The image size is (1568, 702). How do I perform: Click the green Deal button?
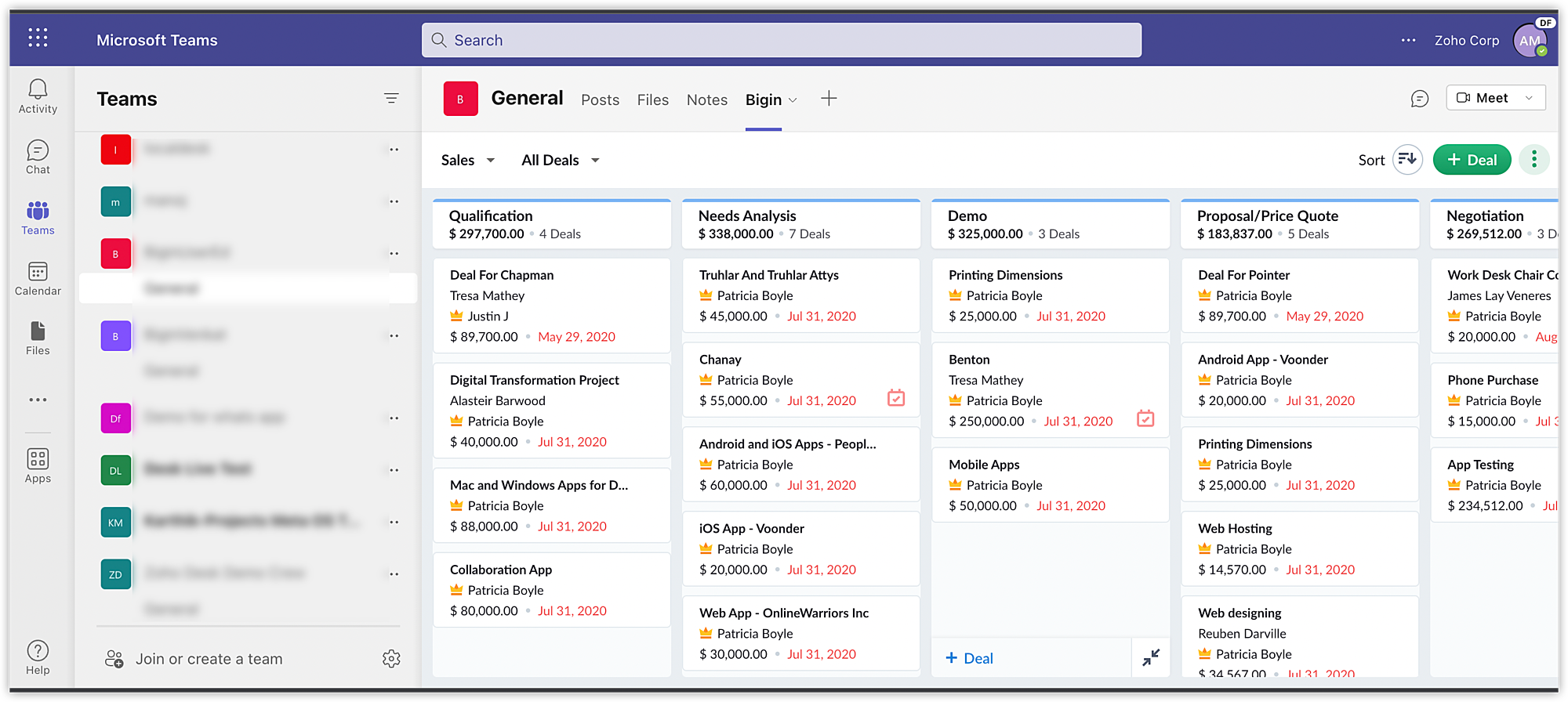(x=1472, y=160)
